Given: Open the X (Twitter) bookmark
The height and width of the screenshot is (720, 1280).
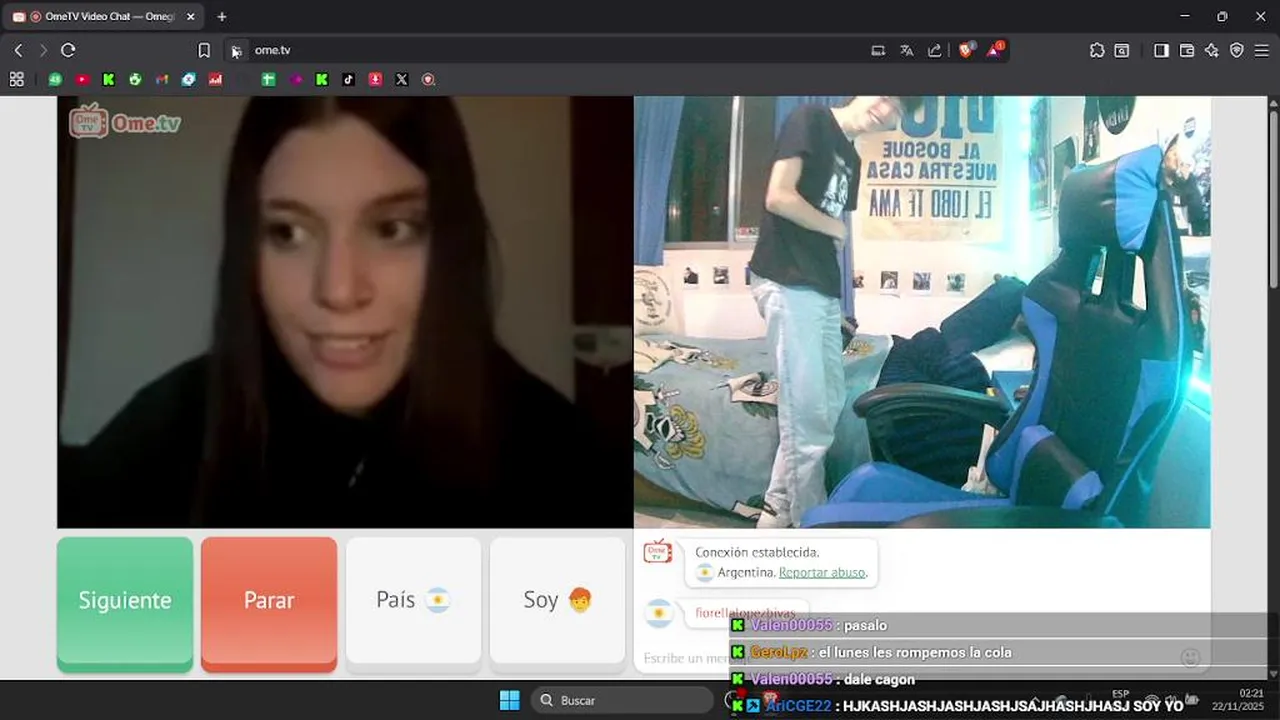Looking at the screenshot, I should [x=402, y=79].
